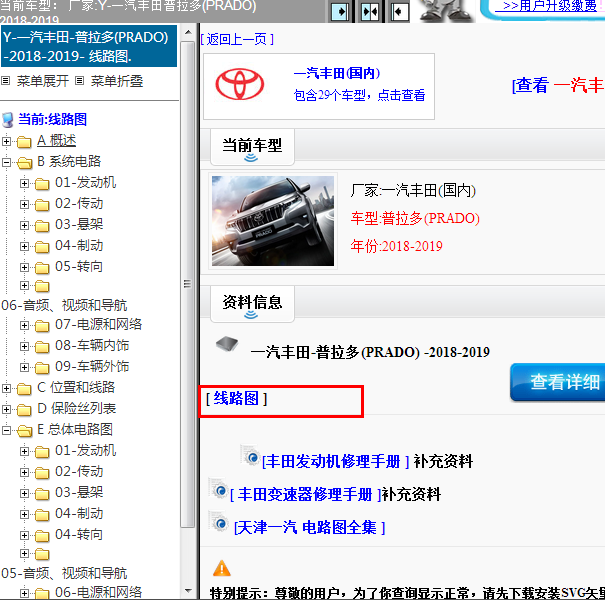Click the gray book icon beside 一汽丰田-普拉多
Screen dimensions: 605x600
click(x=227, y=343)
